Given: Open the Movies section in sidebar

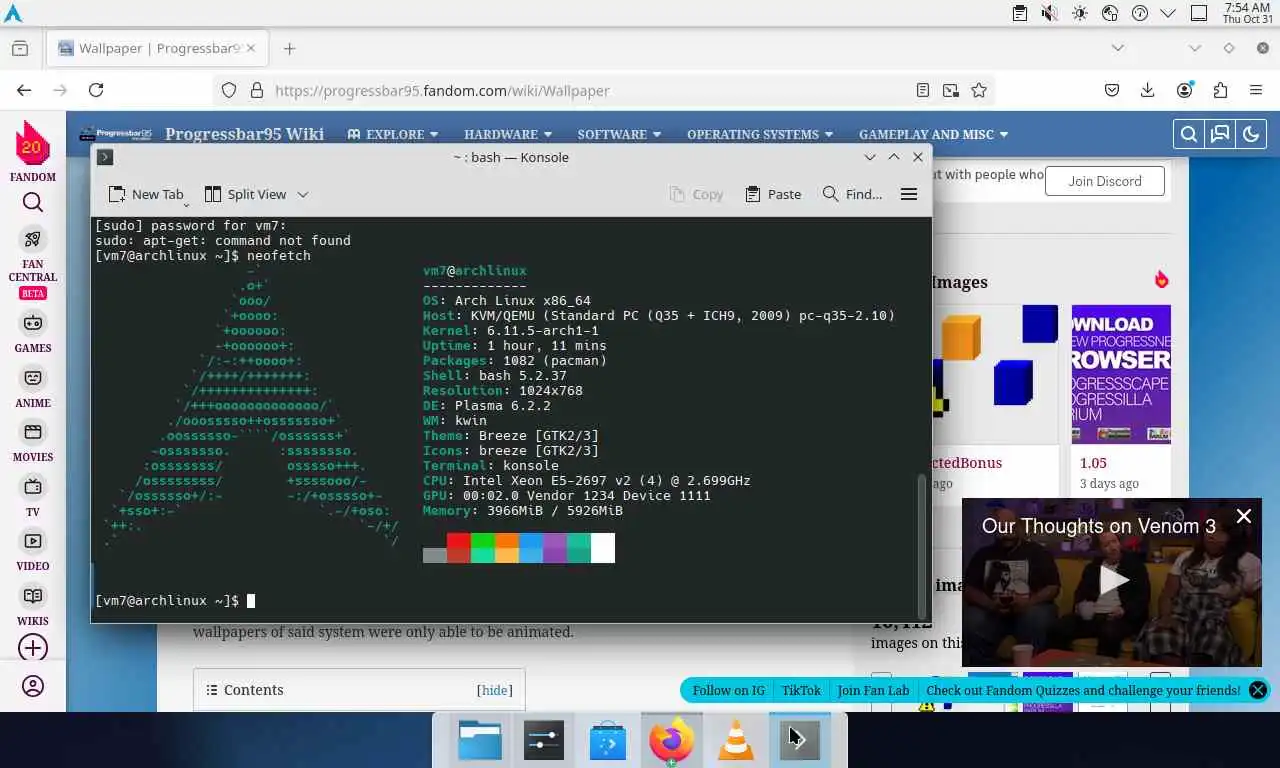Looking at the screenshot, I should (x=33, y=442).
